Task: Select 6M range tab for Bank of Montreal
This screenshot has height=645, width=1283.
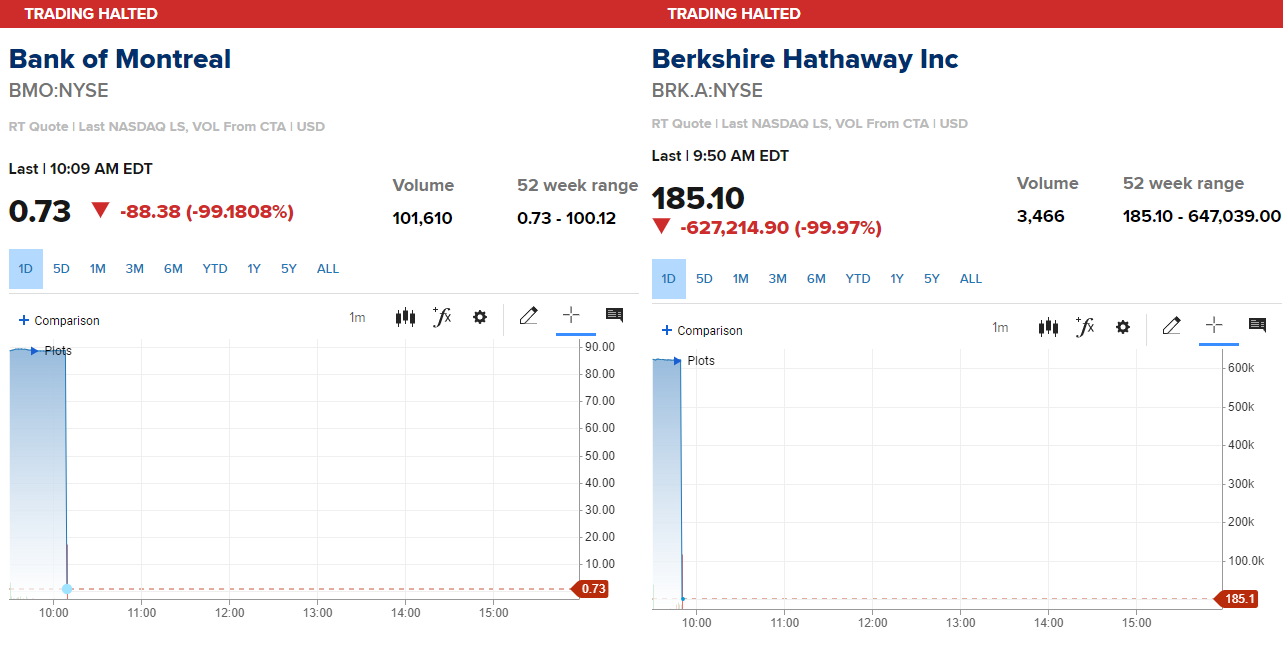Action: coord(173,269)
